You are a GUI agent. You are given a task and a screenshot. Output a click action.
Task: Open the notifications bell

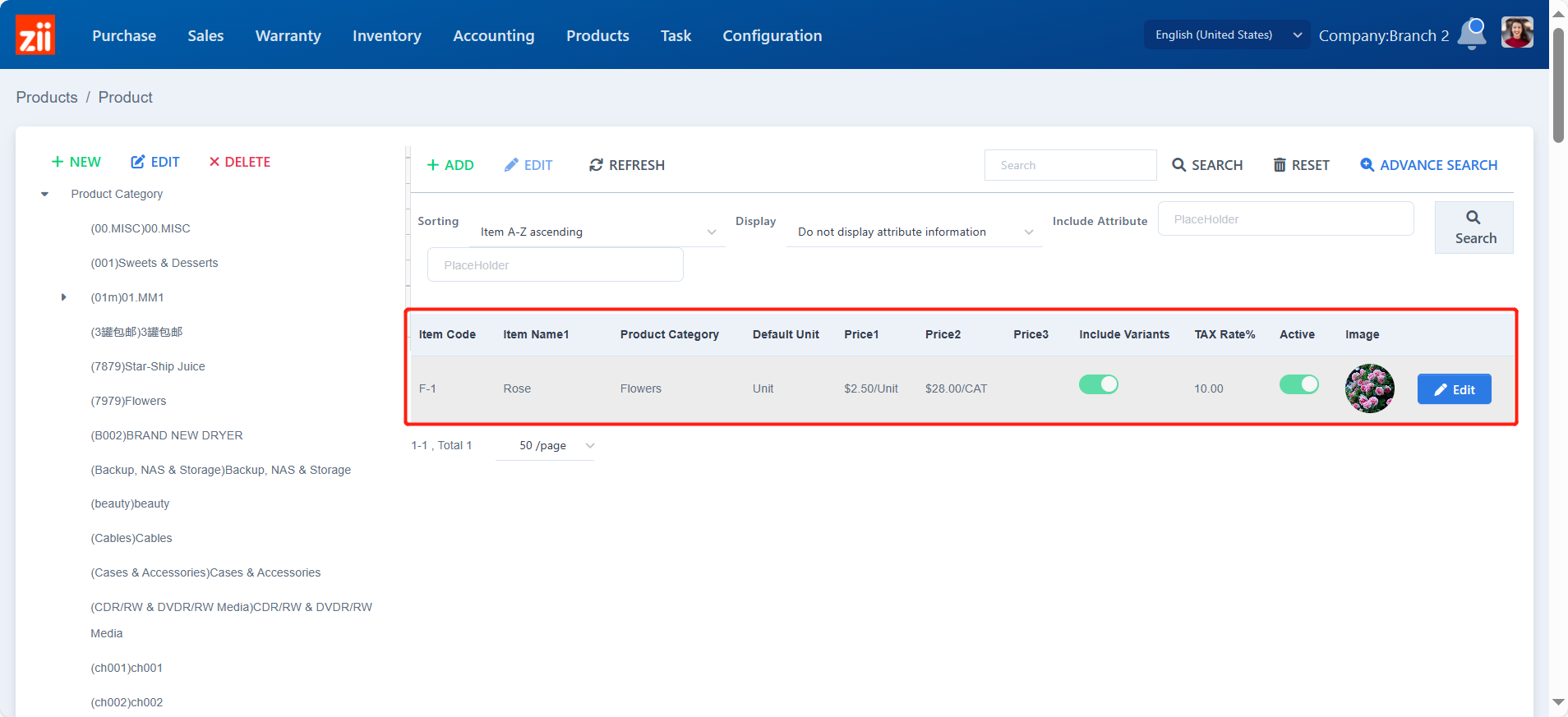click(1472, 34)
